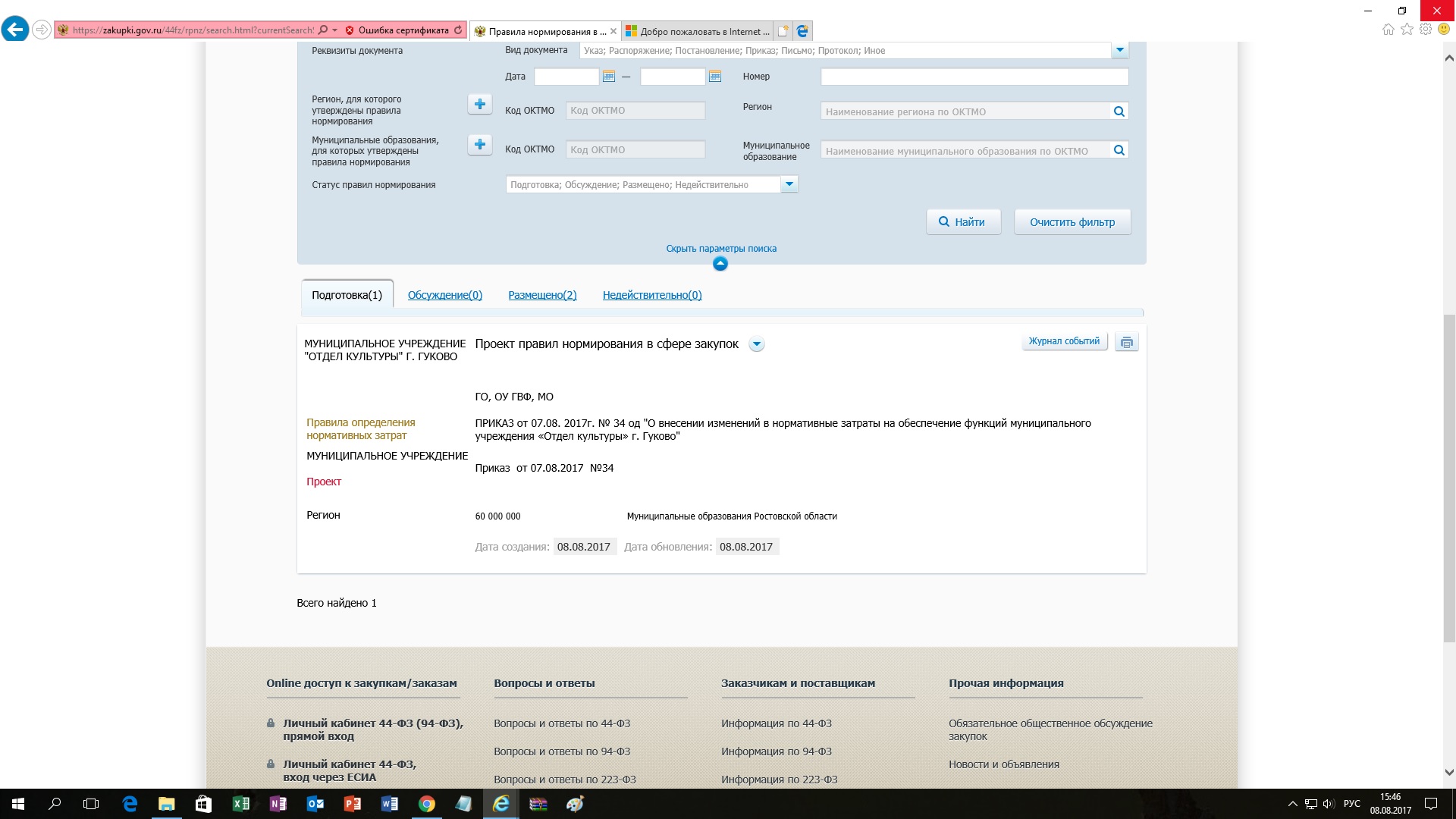Switch to the Размещено(2) tab
Screen dimensions: 1456x819
[x=542, y=295]
